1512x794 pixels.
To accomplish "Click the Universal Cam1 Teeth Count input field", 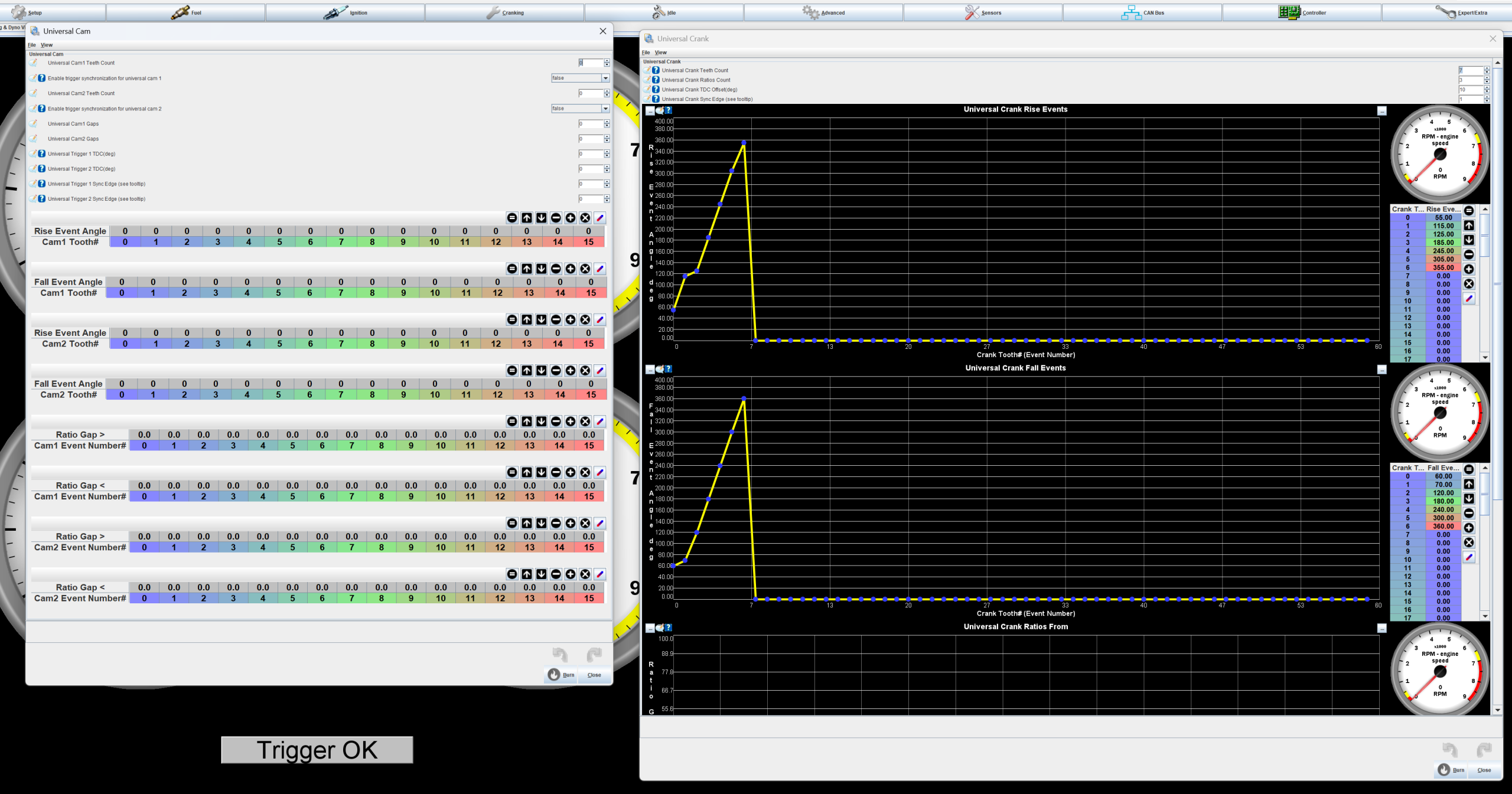I will (x=590, y=63).
